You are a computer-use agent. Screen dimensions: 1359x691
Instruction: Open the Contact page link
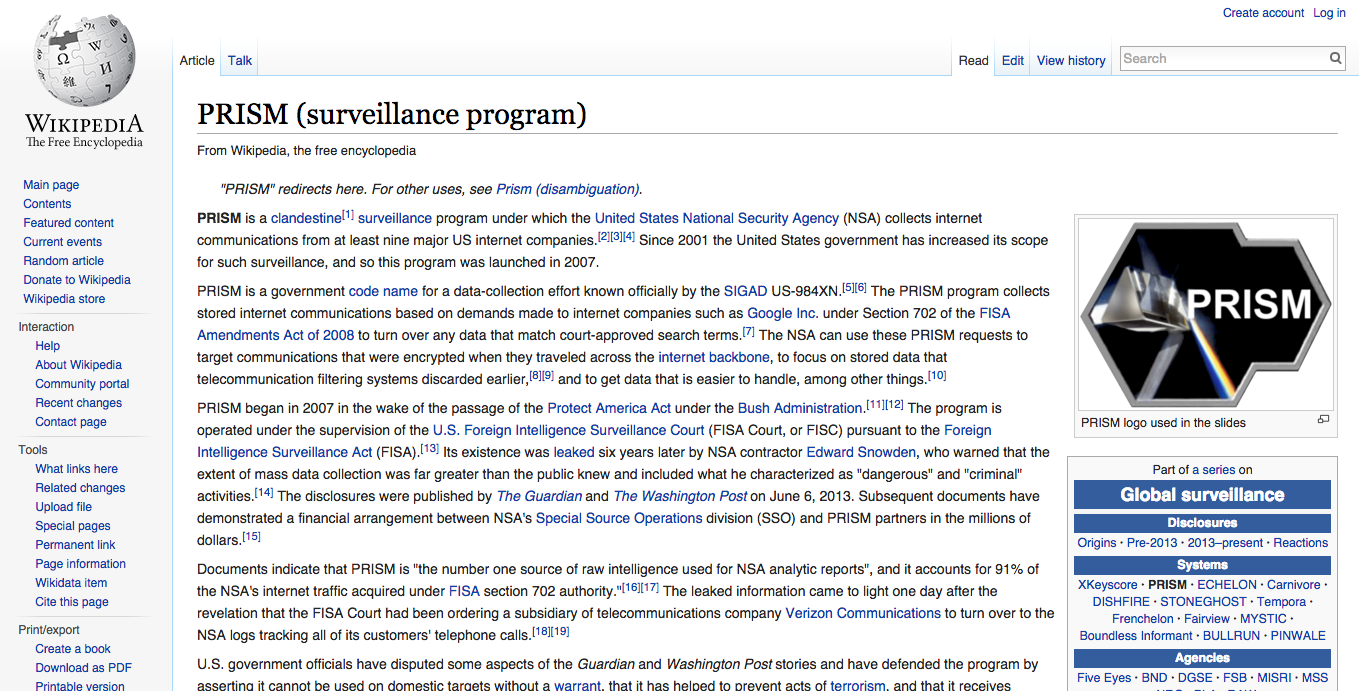[x=71, y=422]
